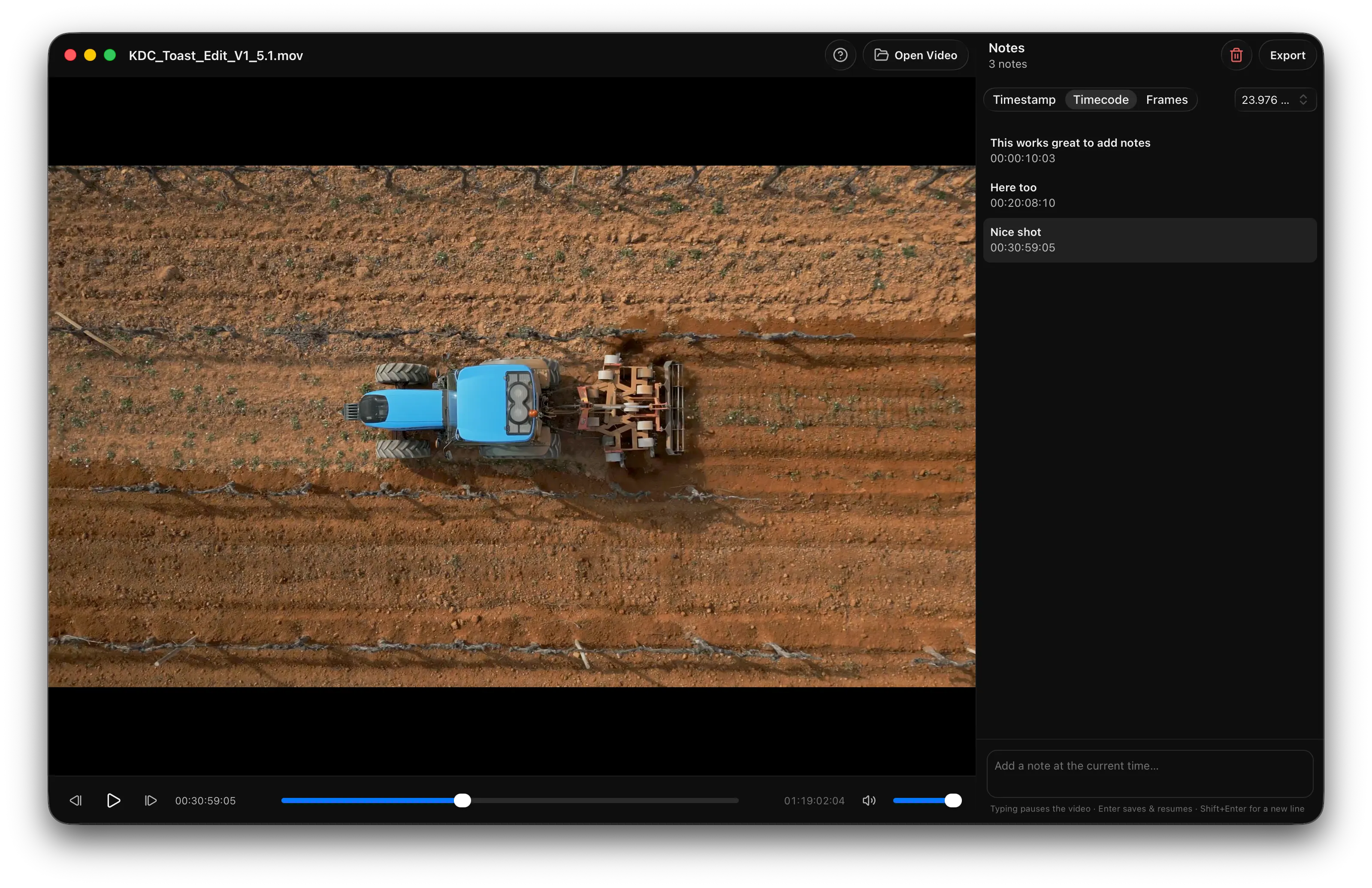The image size is (1372, 888).
Task: Click the volume slider handle
Action: pos(953,800)
